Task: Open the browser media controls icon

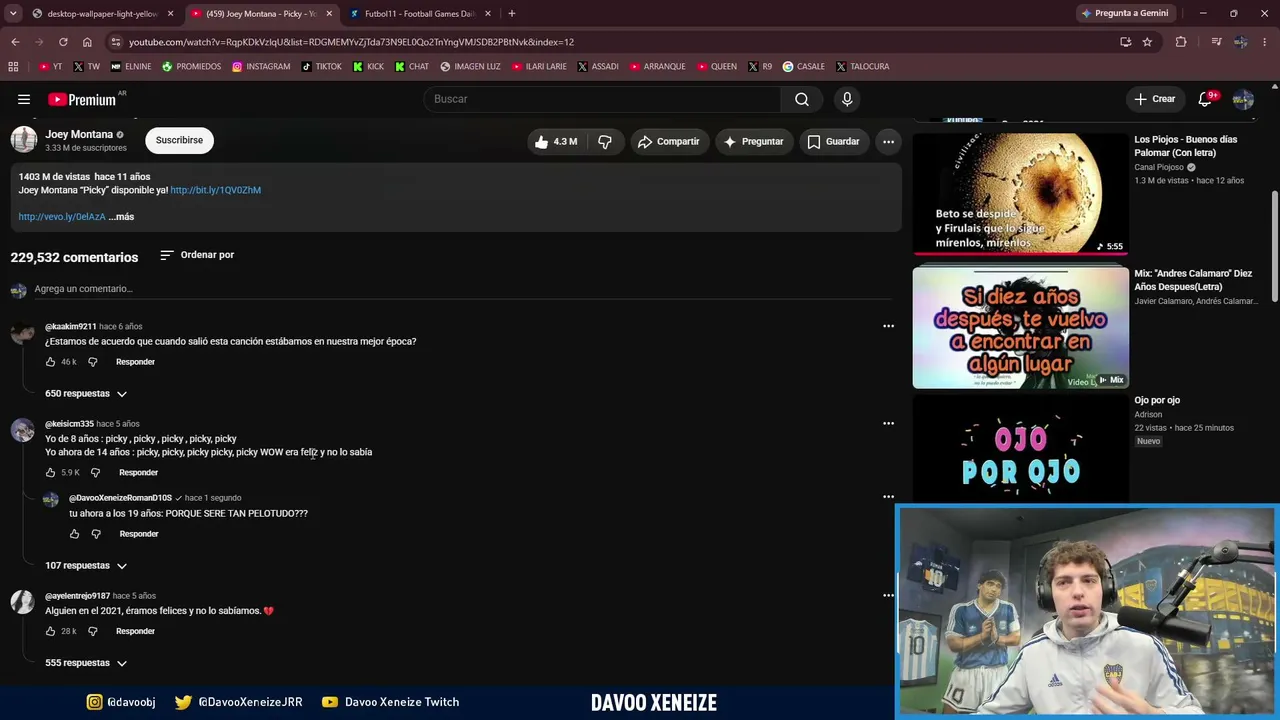Action: point(1216,42)
